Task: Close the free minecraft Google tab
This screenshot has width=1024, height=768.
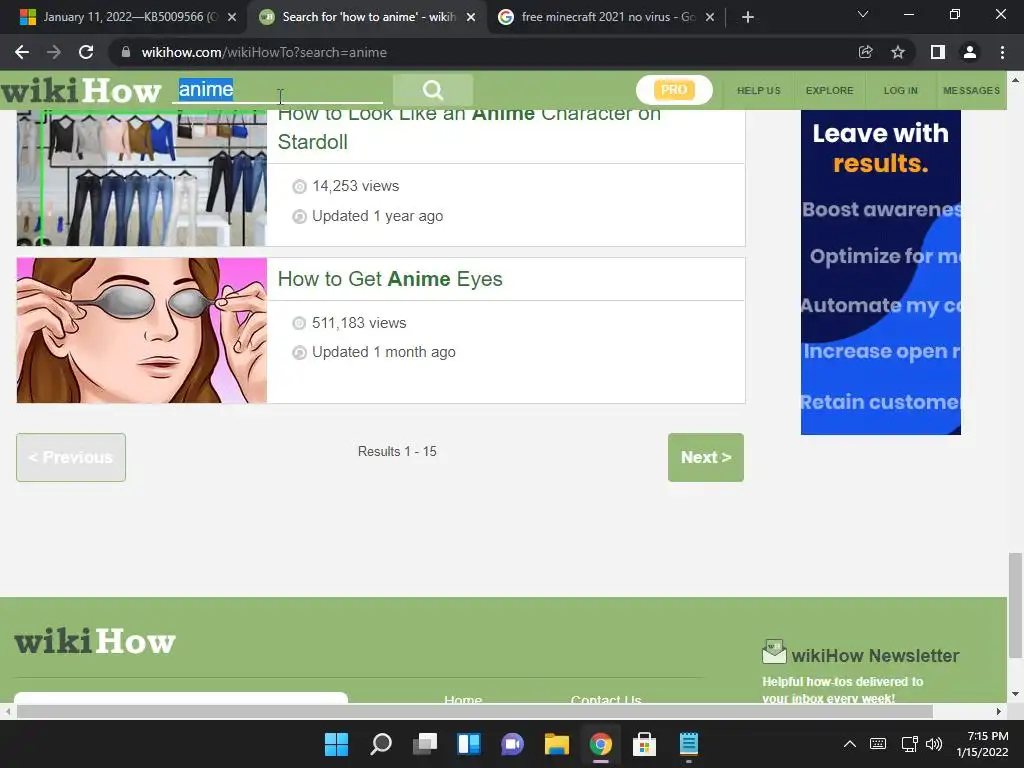Action: pos(710,17)
